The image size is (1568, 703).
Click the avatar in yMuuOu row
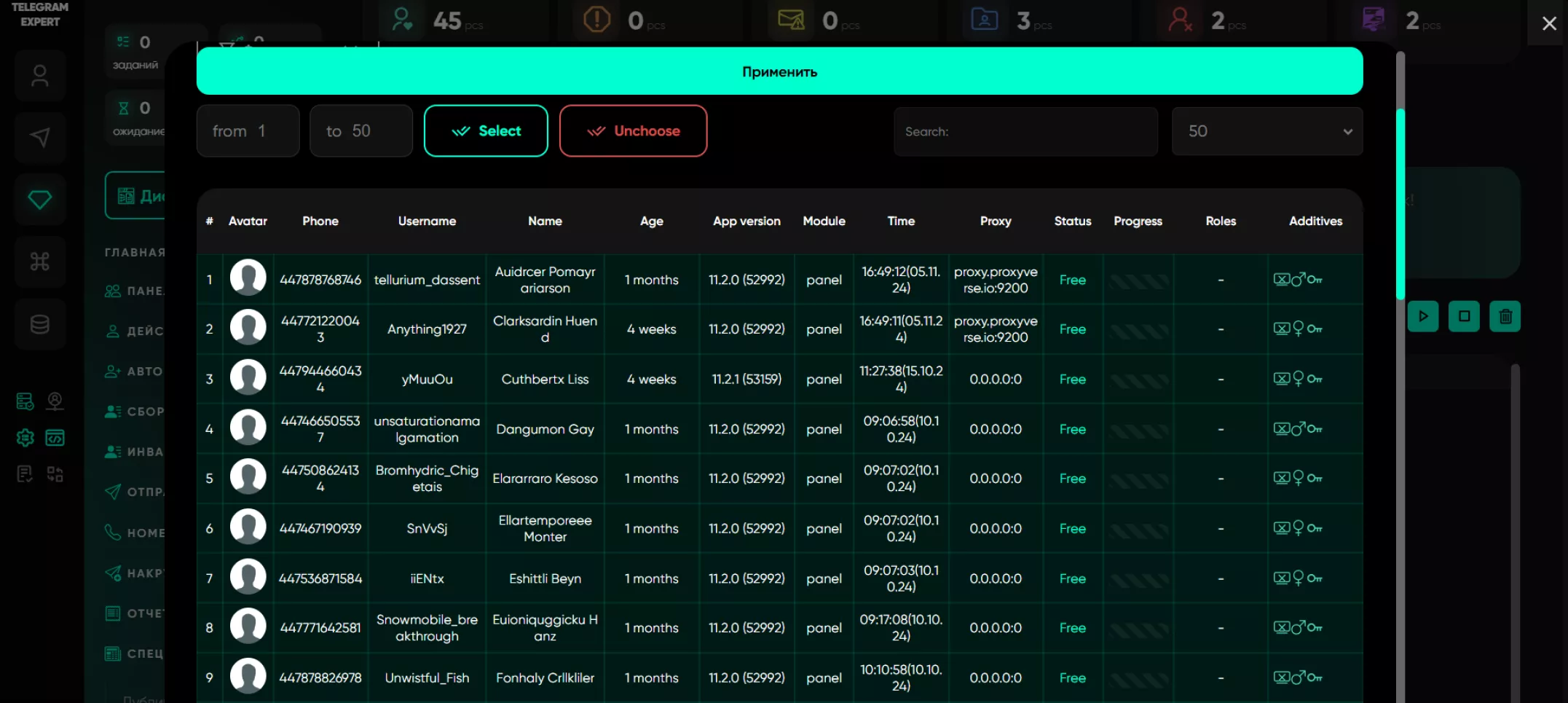(x=248, y=378)
